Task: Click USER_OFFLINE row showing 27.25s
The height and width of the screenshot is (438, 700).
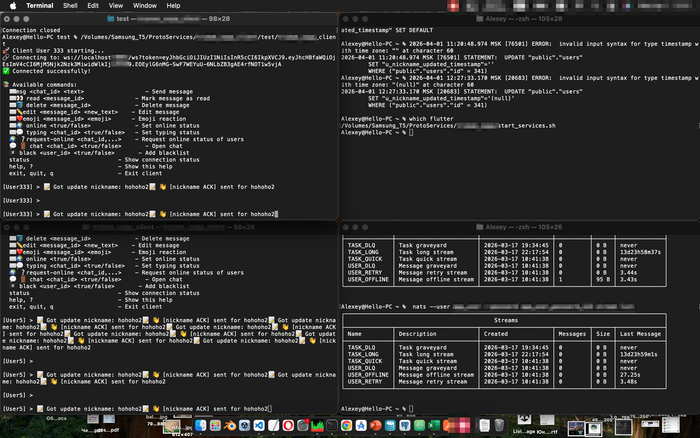Action: point(504,375)
